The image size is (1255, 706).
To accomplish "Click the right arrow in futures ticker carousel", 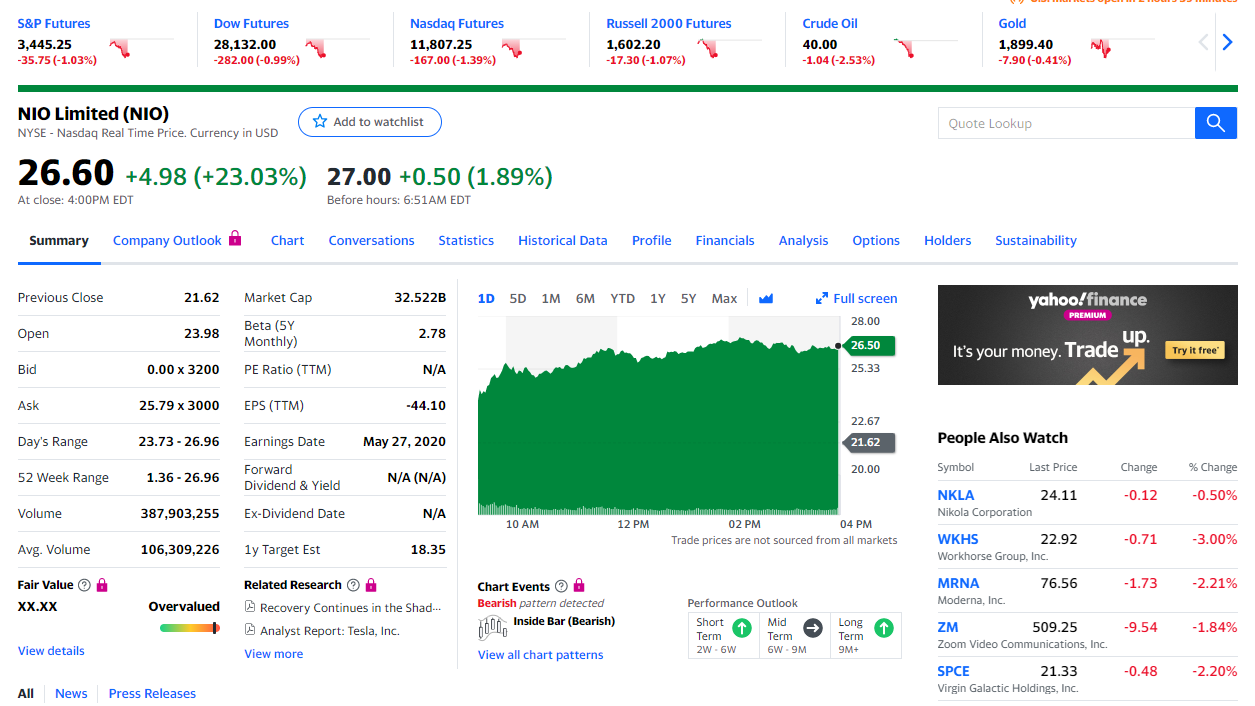I will (1227, 43).
